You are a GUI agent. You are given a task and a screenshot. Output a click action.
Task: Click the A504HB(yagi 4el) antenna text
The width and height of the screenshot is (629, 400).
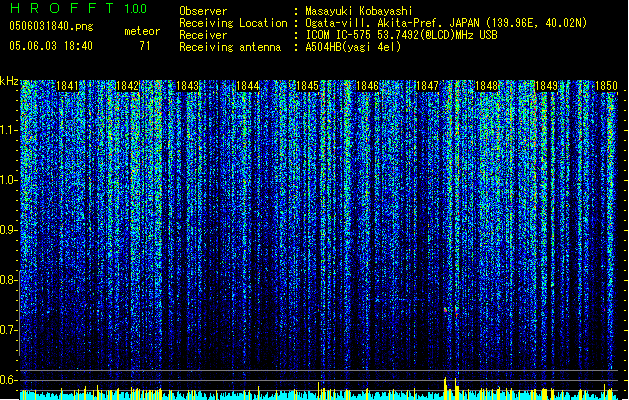coord(353,47)
